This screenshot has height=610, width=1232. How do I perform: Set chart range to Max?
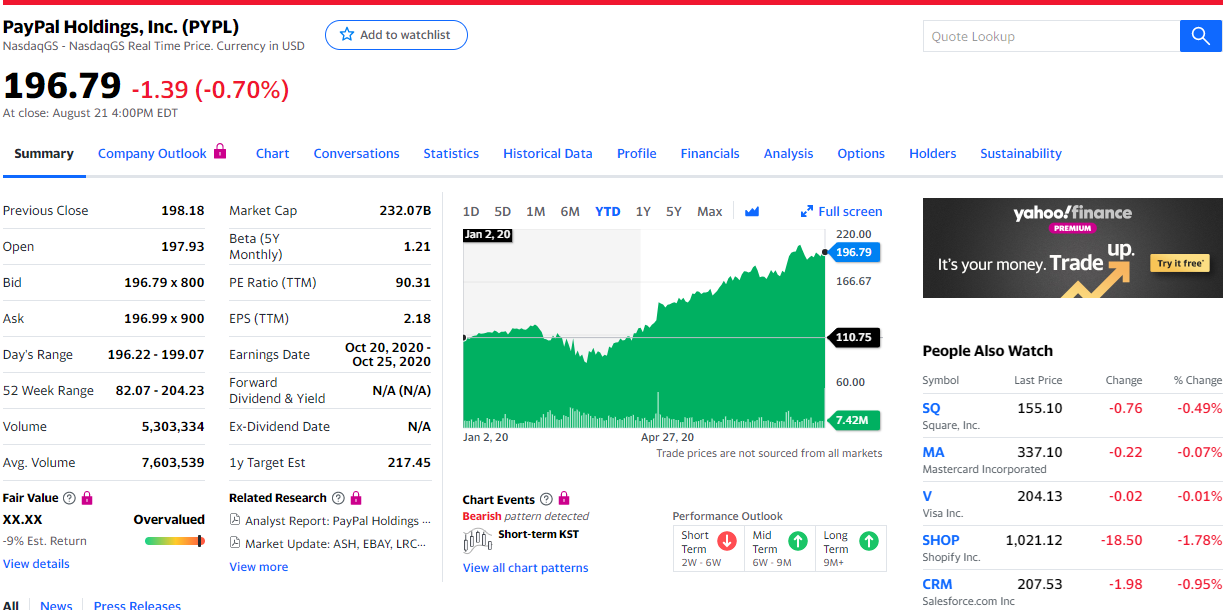pyautogui.click(x=709, y=211)
